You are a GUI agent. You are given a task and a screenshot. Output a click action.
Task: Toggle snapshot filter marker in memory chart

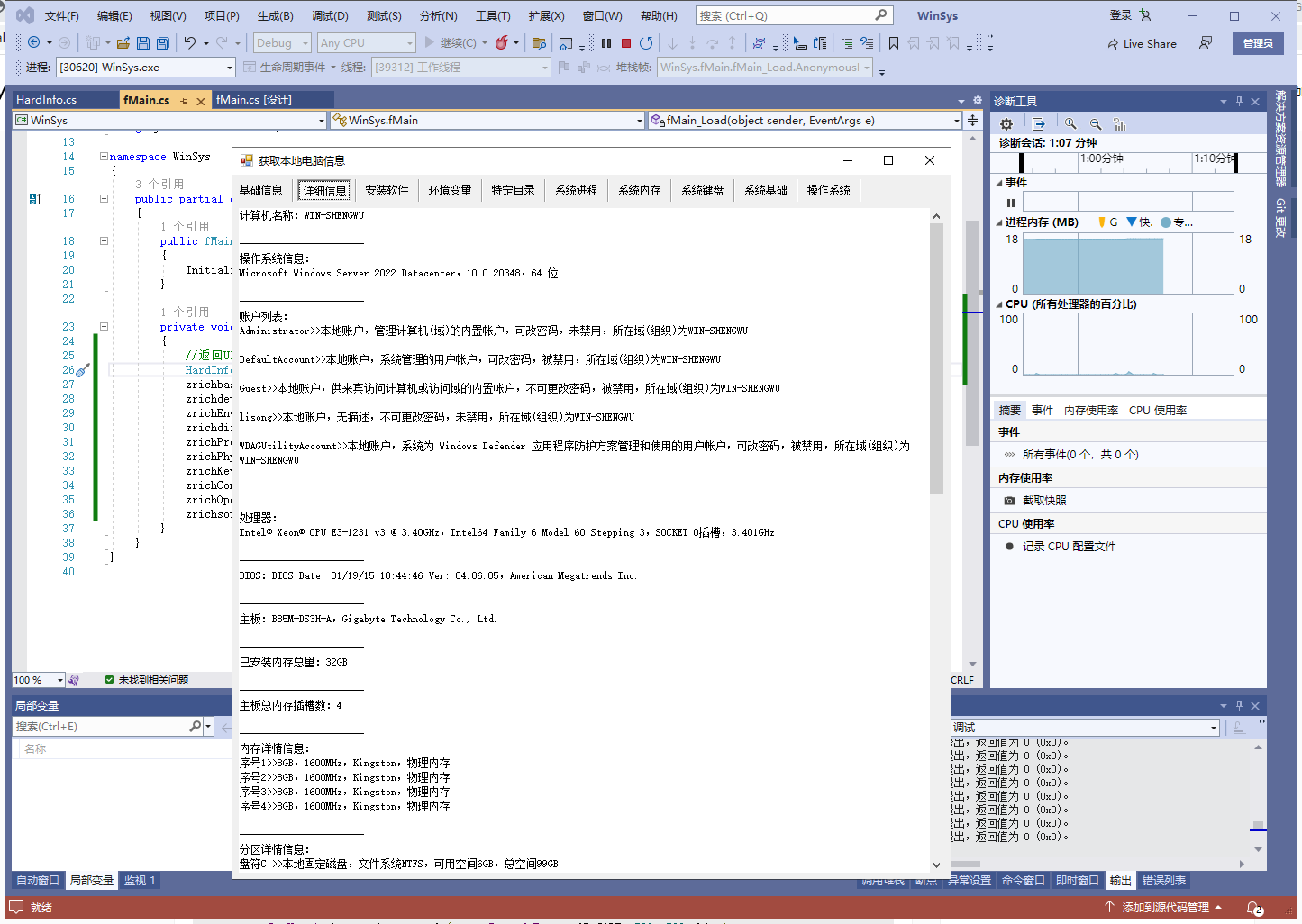pyautogui.click(x=1132, y=222)
